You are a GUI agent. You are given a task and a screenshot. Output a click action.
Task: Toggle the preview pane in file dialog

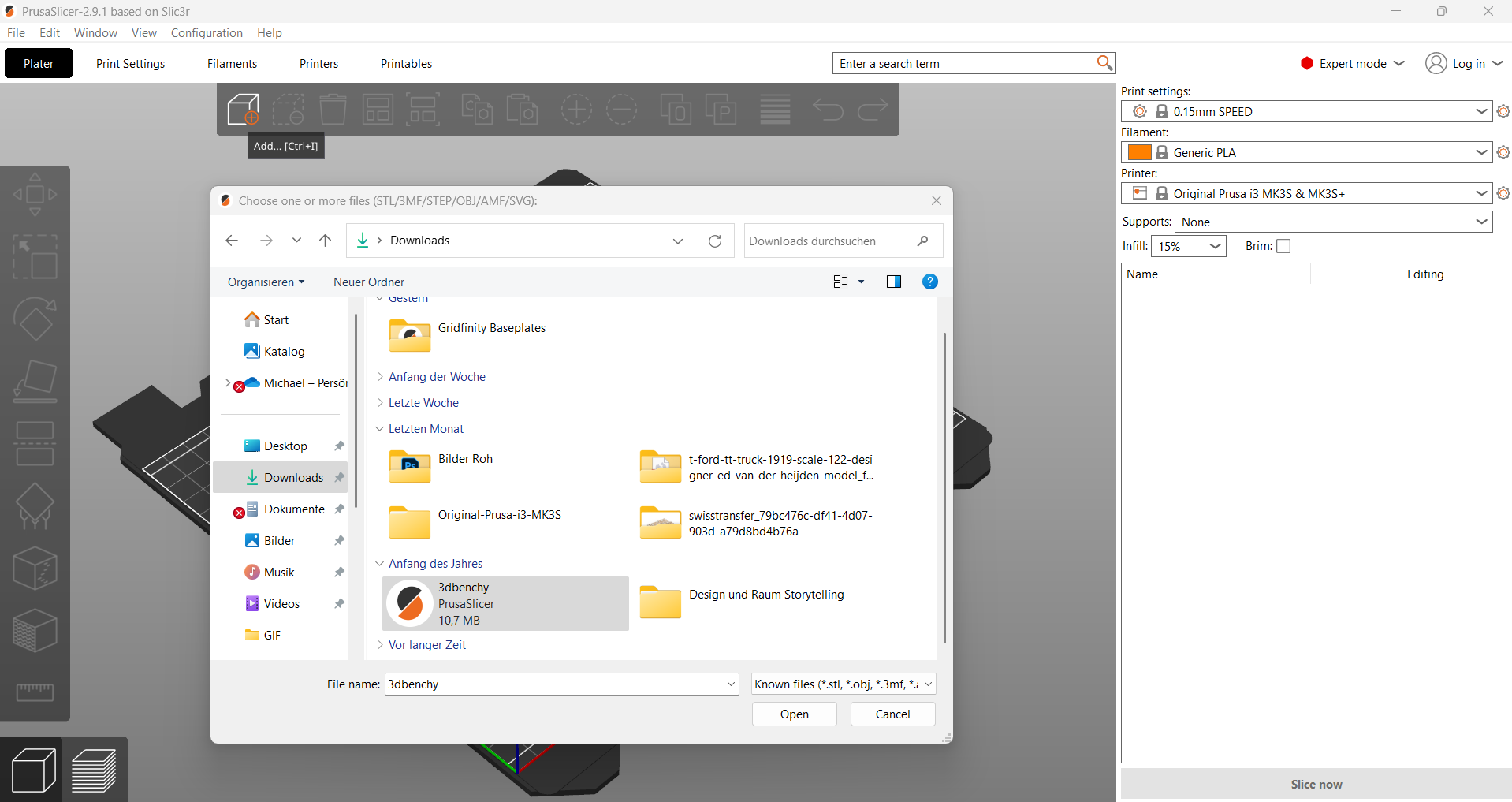(x=893, y=282)
